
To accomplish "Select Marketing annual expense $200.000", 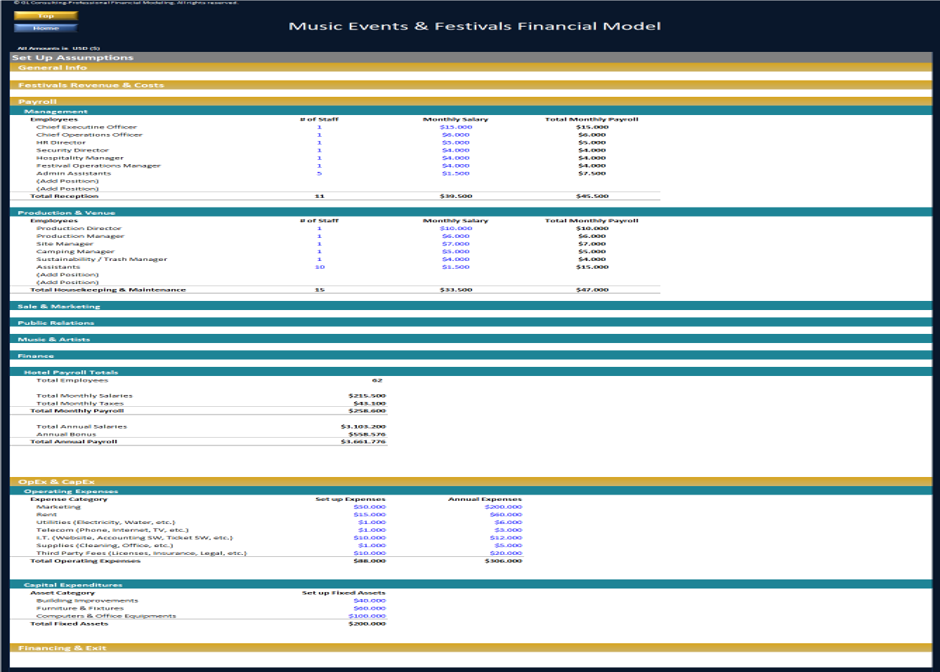I will pyautogui.click(x=503, y=507).
